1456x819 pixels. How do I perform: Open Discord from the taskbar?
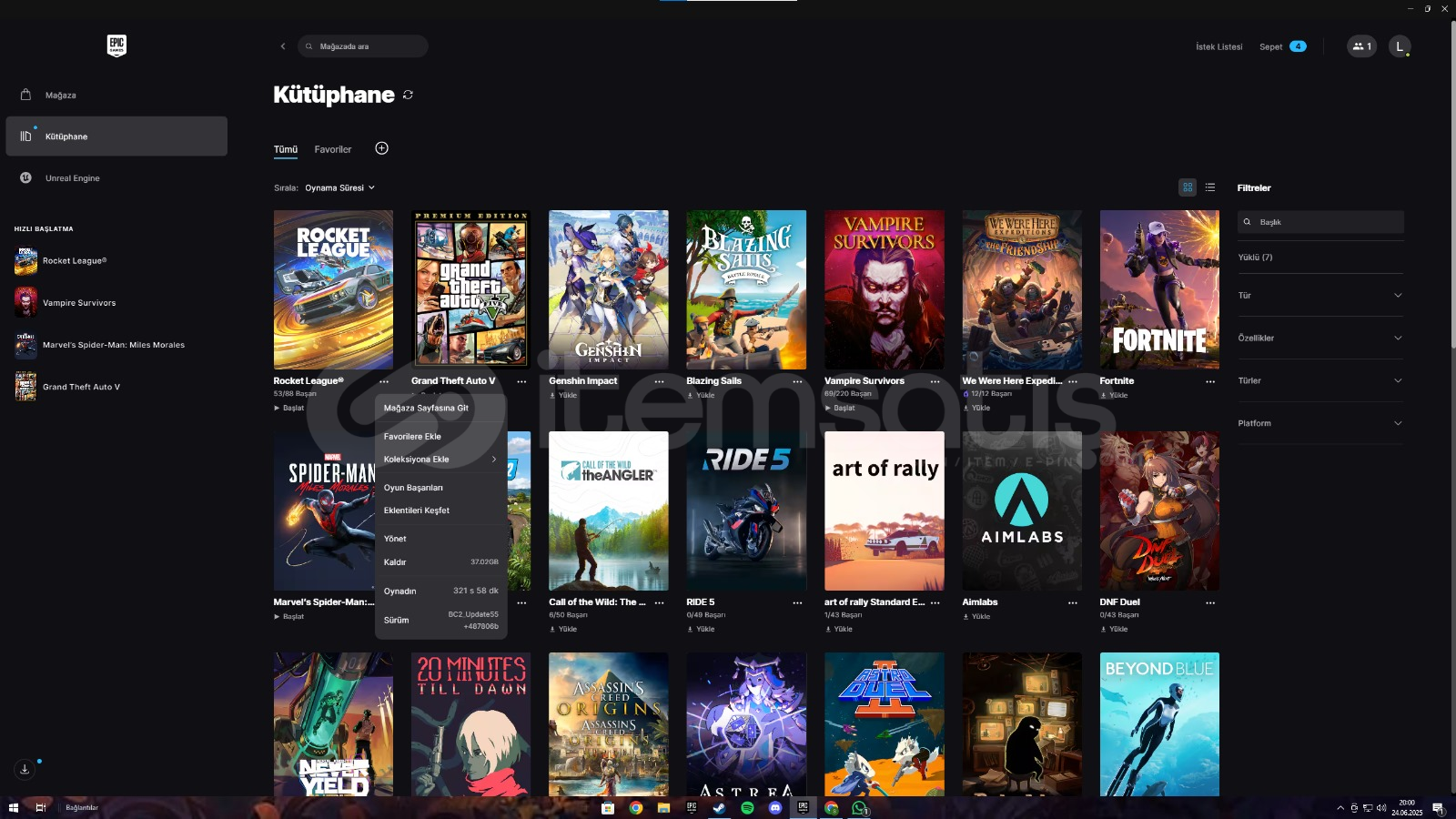pos(775,807)
